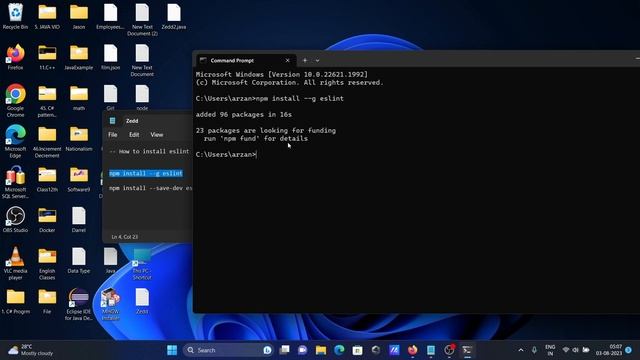Viewport: 640px width, 360px height.
Task: Open the View menu in Zedd Notepad
Action: click(x=157, y=135)
